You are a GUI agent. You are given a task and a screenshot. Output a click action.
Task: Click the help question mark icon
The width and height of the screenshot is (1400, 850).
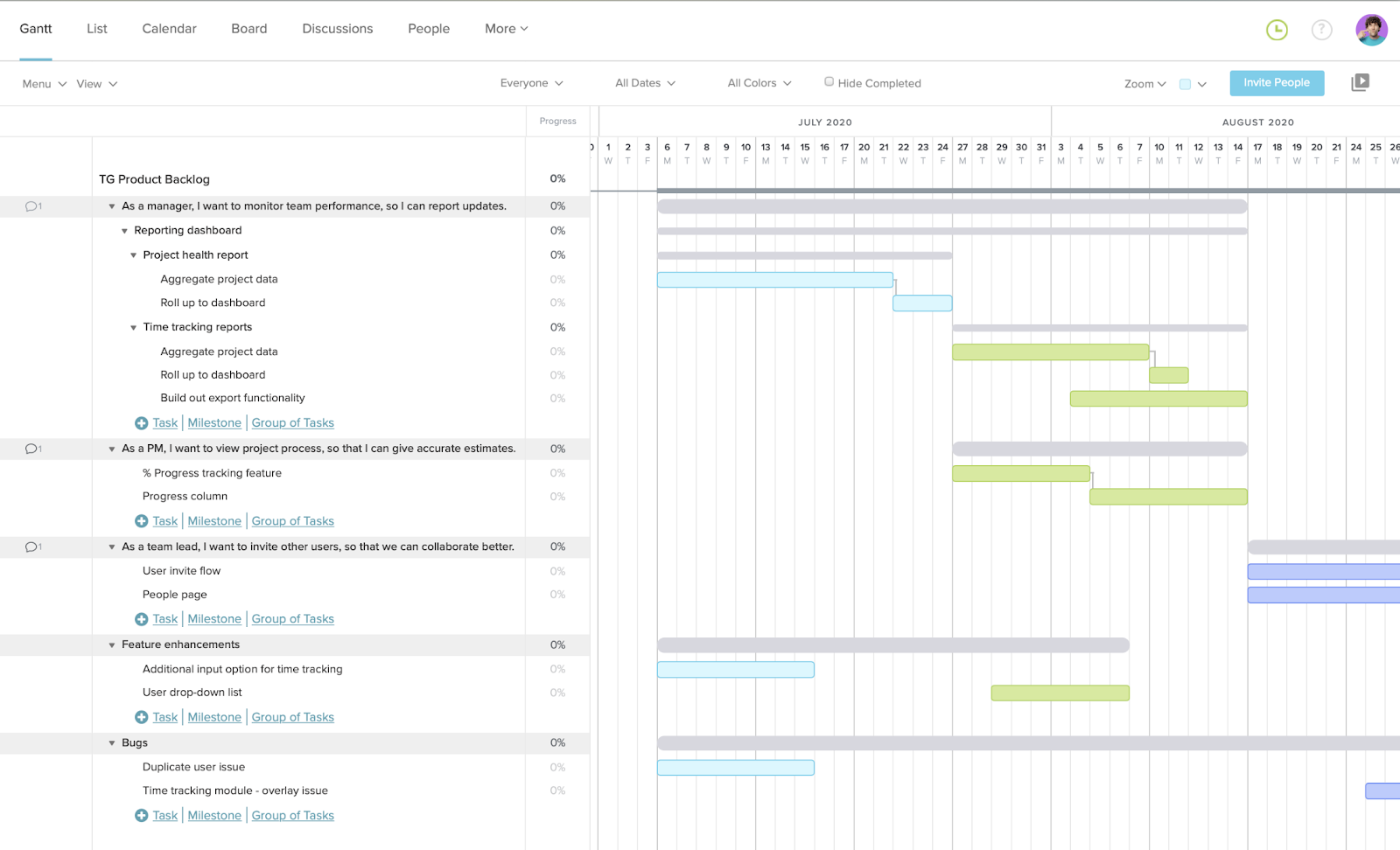point(1321,30)
